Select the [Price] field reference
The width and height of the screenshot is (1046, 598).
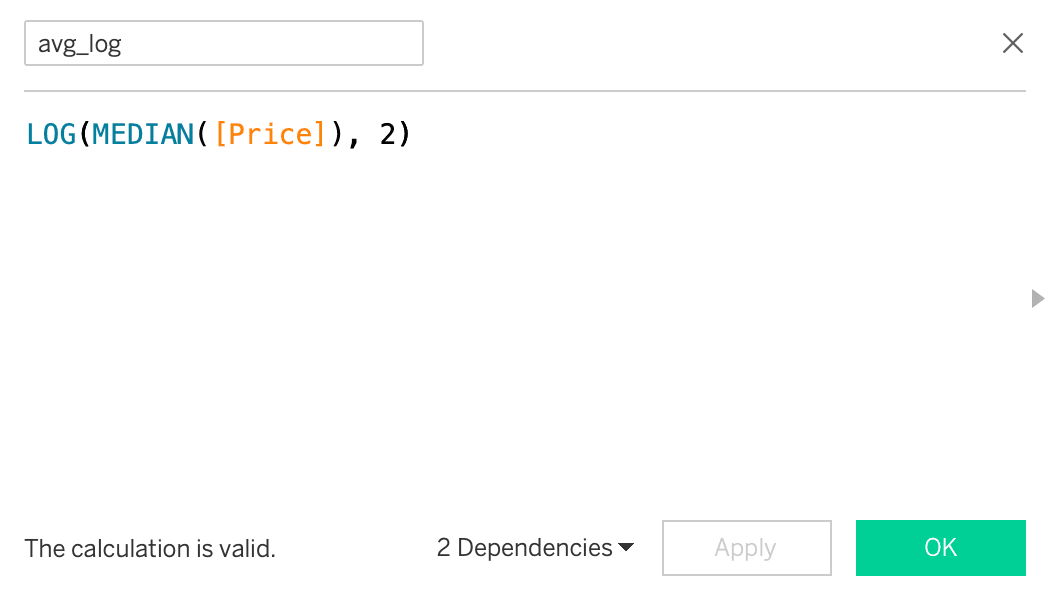(x=270, y=134)
